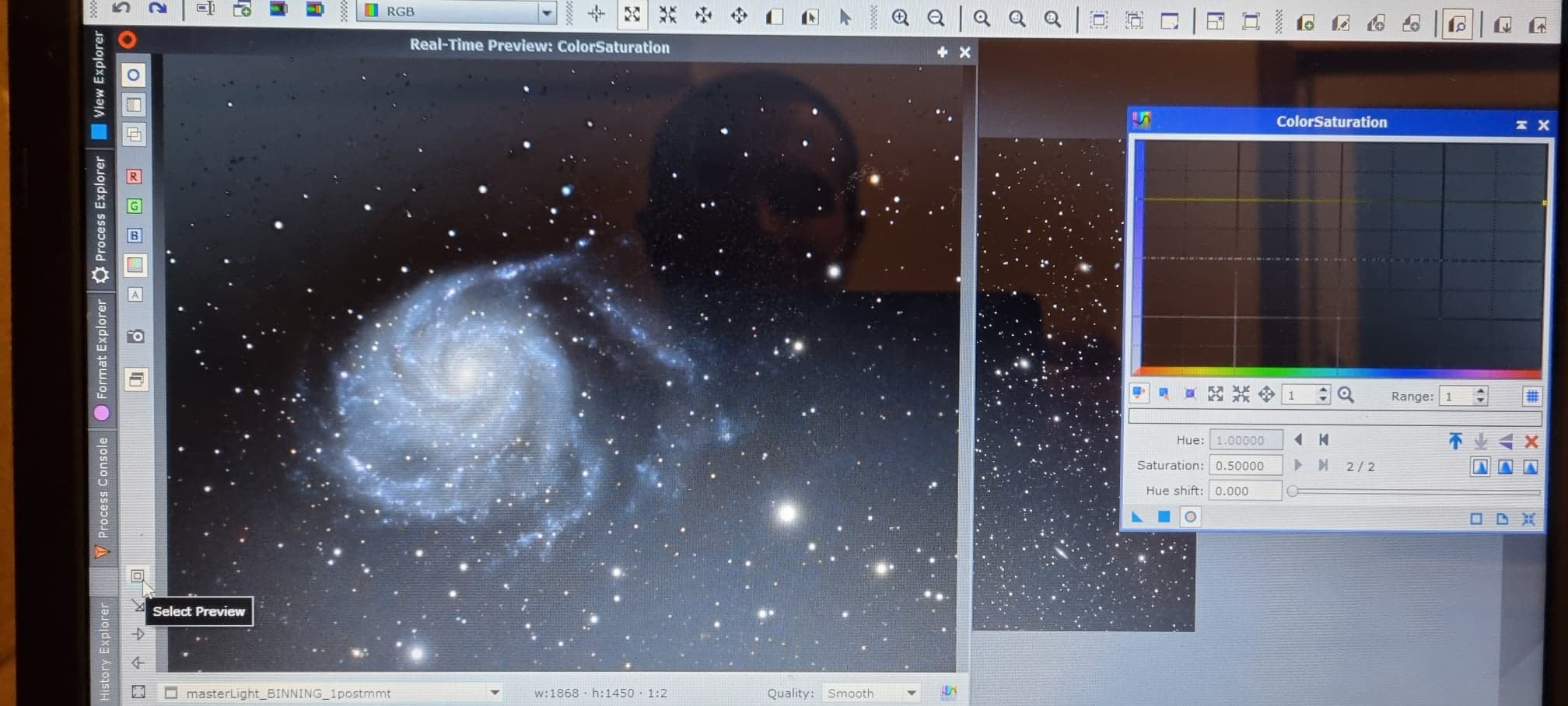
Task: Click the preview icon with up arrow
Action: (1538, 26)
